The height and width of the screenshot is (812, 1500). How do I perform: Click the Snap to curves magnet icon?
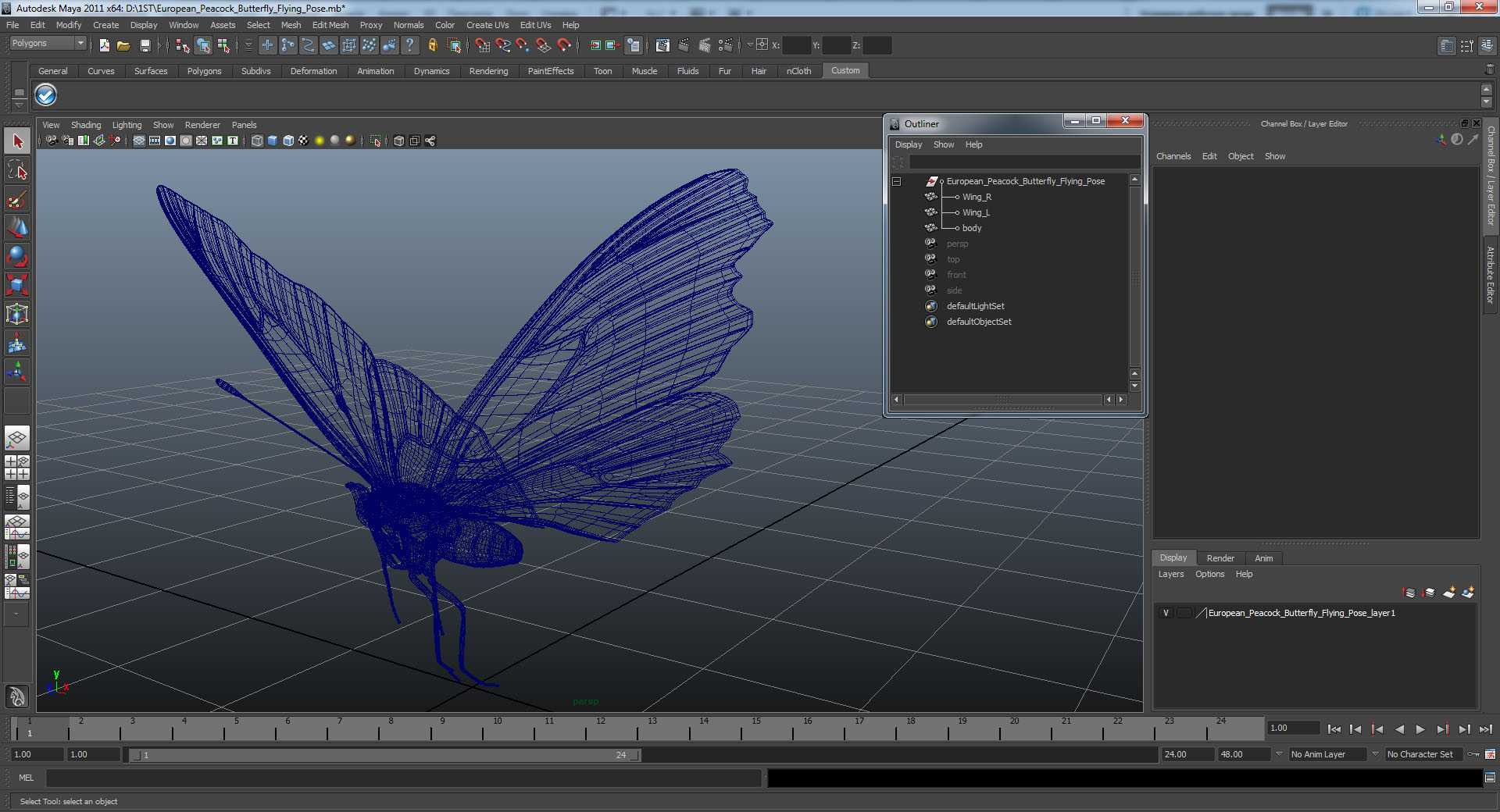[x=503, y=45]
